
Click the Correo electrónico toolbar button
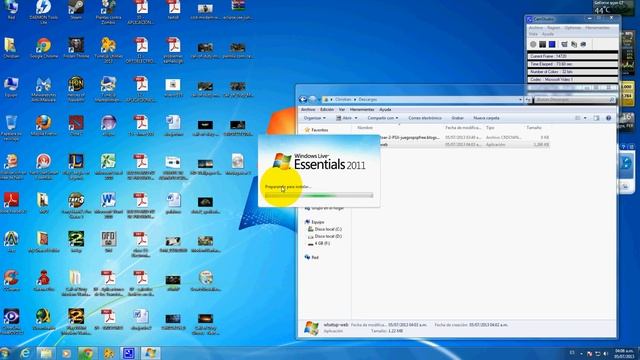[424, 118]
